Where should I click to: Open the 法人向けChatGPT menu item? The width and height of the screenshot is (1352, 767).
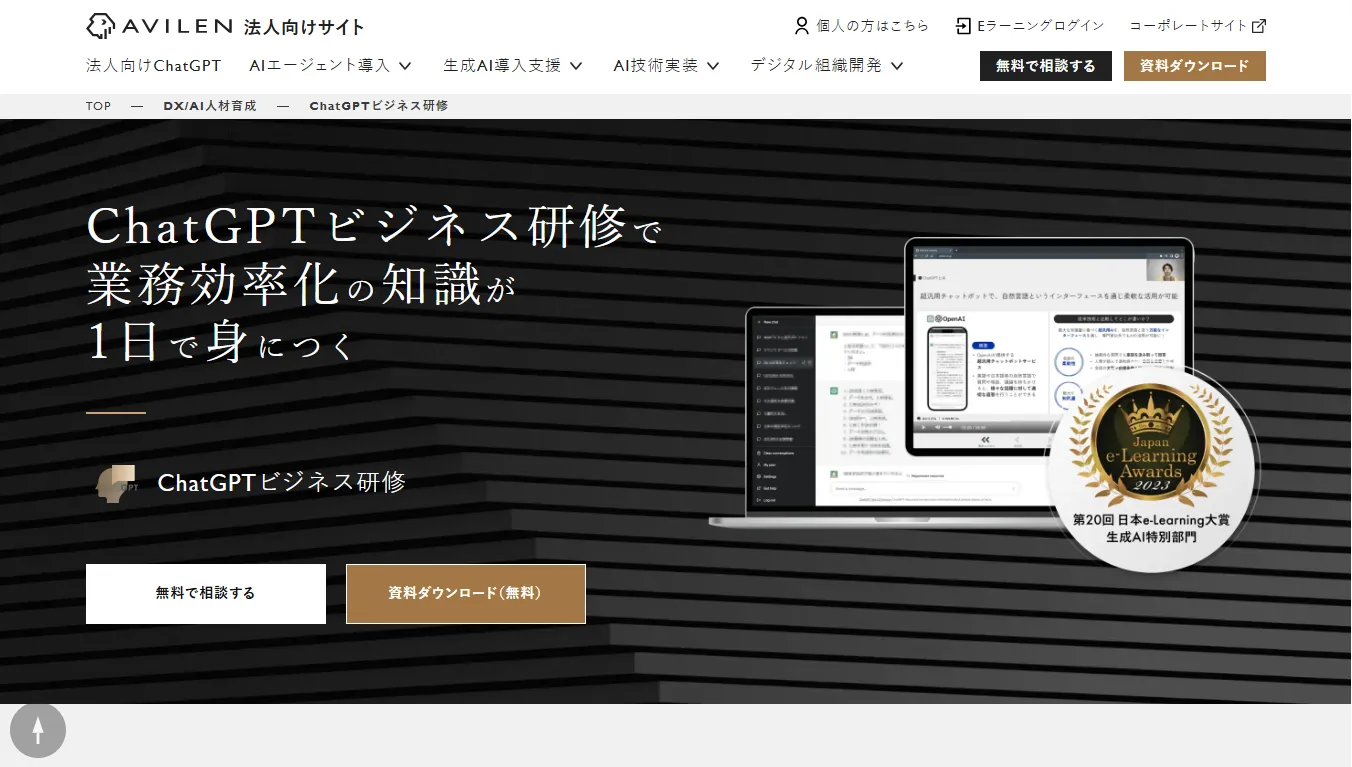pos(153,66)
